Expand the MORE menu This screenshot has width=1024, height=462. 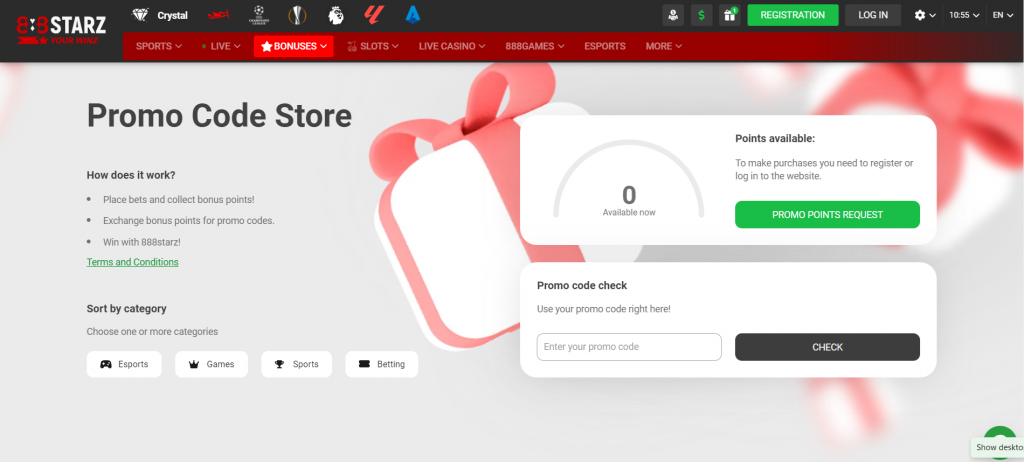click(x=664, y=46)
